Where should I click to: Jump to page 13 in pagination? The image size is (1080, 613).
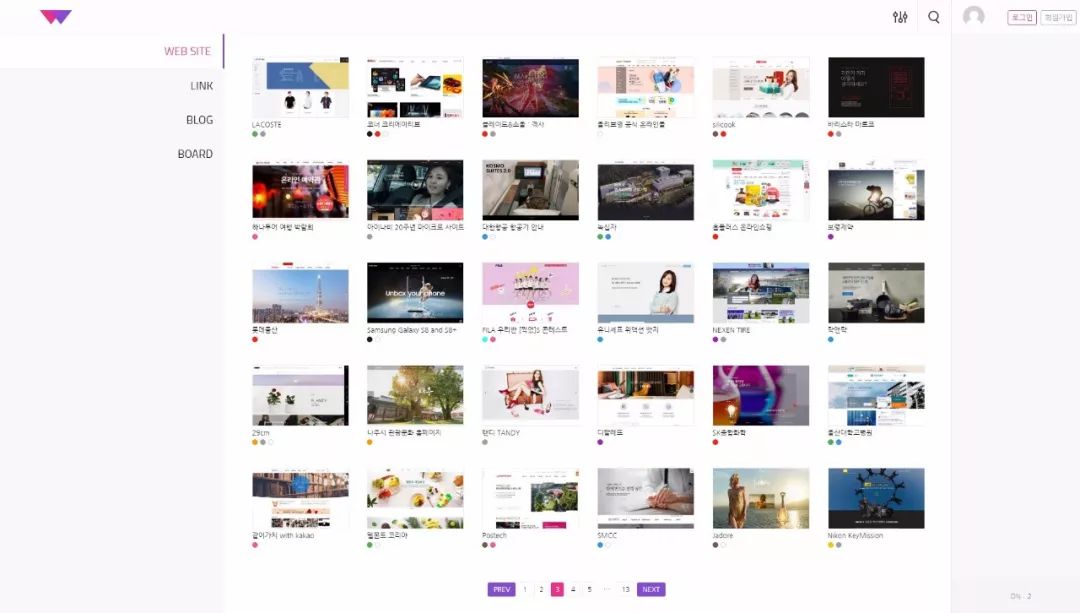coord(625,590)
